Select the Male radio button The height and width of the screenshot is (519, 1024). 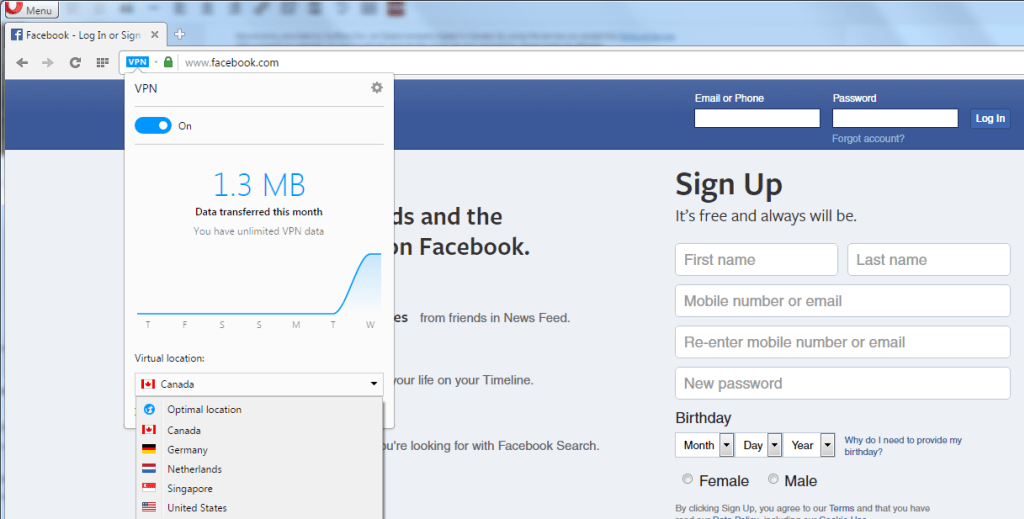pyautogui.click(x=773, y=479)
